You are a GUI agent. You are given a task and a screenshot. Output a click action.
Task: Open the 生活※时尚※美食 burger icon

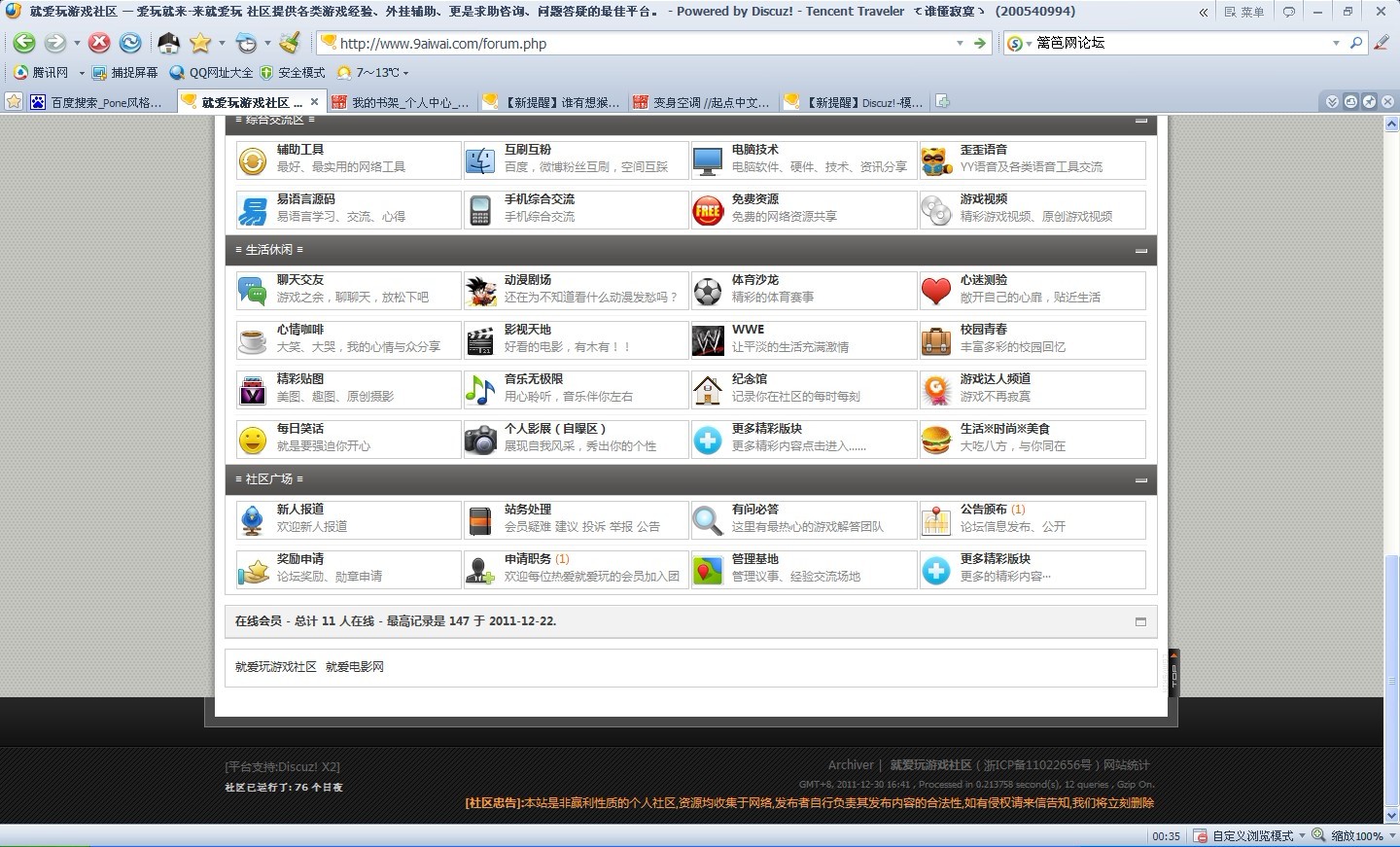936,440
